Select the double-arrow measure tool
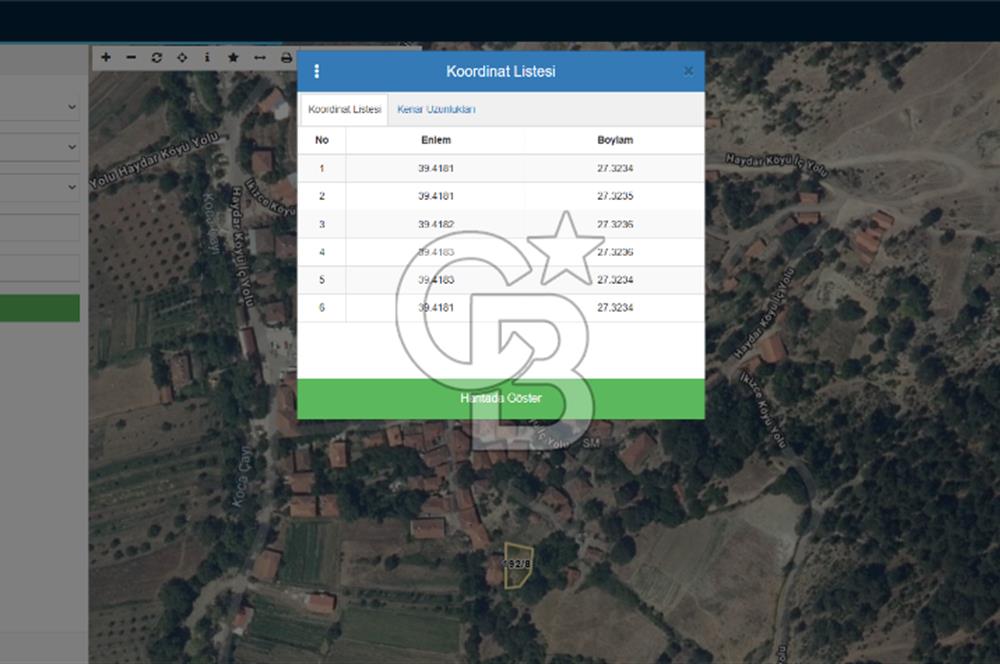 point(260,57)
